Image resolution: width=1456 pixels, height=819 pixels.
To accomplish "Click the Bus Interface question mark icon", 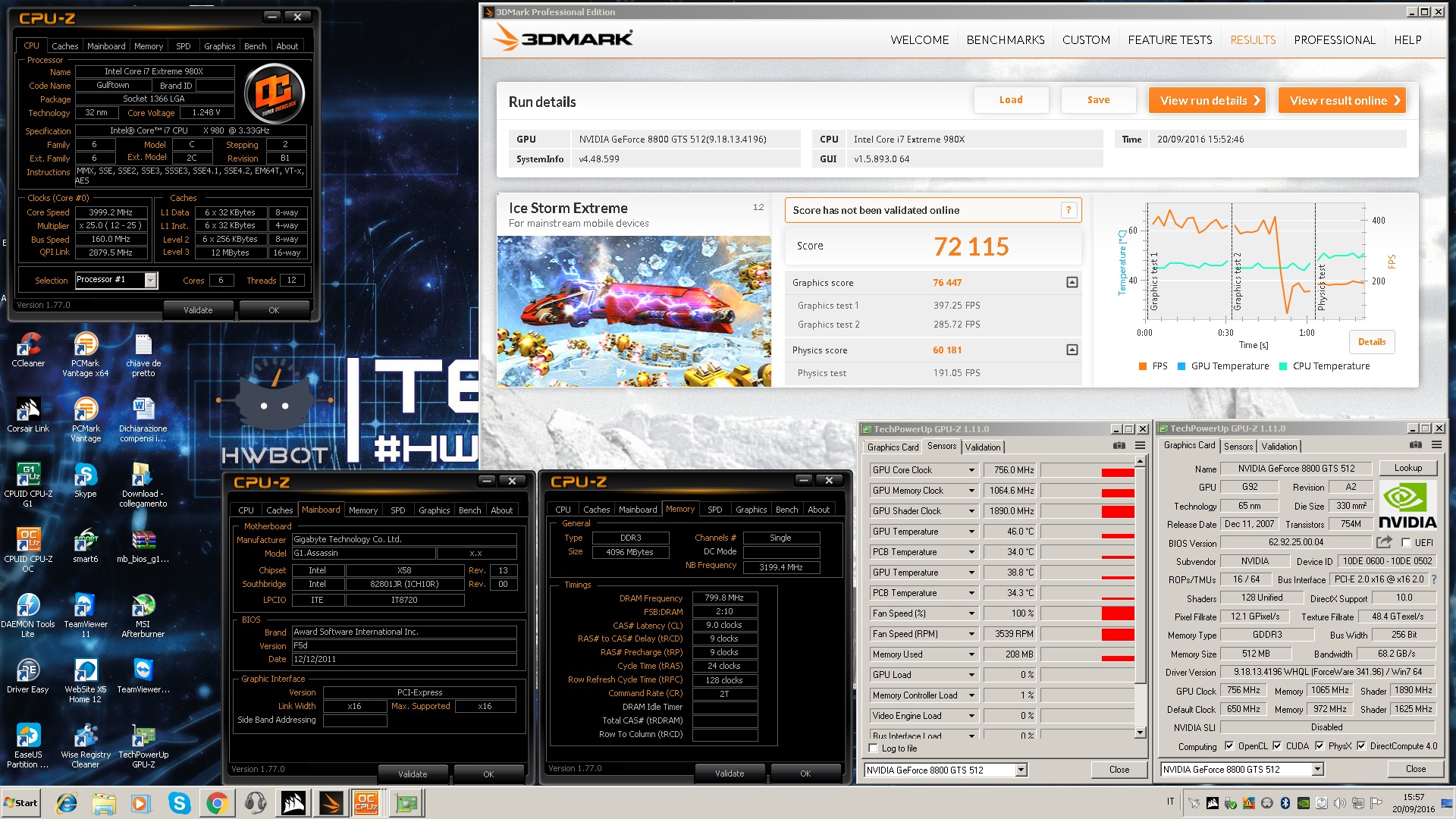I will pos(1433,579).
